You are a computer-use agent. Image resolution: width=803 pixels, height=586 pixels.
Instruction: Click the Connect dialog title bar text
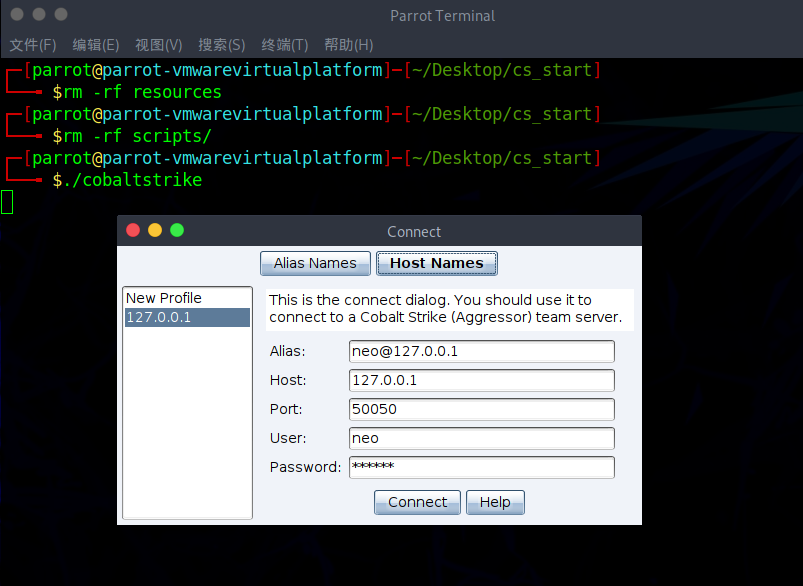click(x=414, y=232)
